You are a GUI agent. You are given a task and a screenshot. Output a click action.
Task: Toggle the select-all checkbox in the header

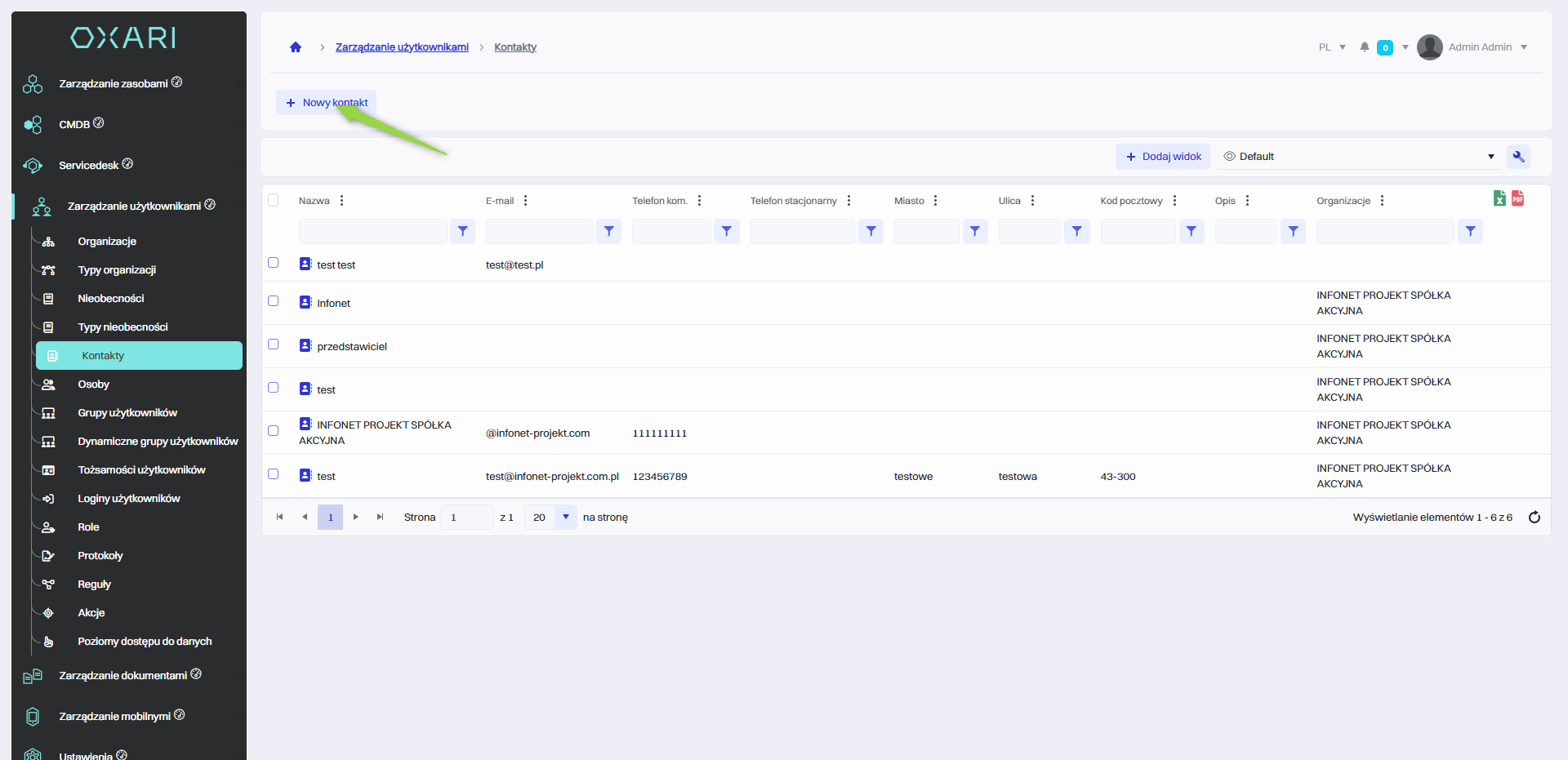pyautogui.click(x=274, y=200)
